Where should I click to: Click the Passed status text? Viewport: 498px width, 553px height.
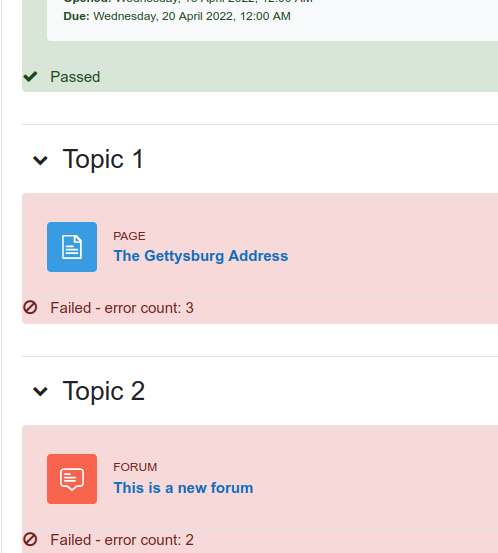pyautogui.click(x=75, y=77)
